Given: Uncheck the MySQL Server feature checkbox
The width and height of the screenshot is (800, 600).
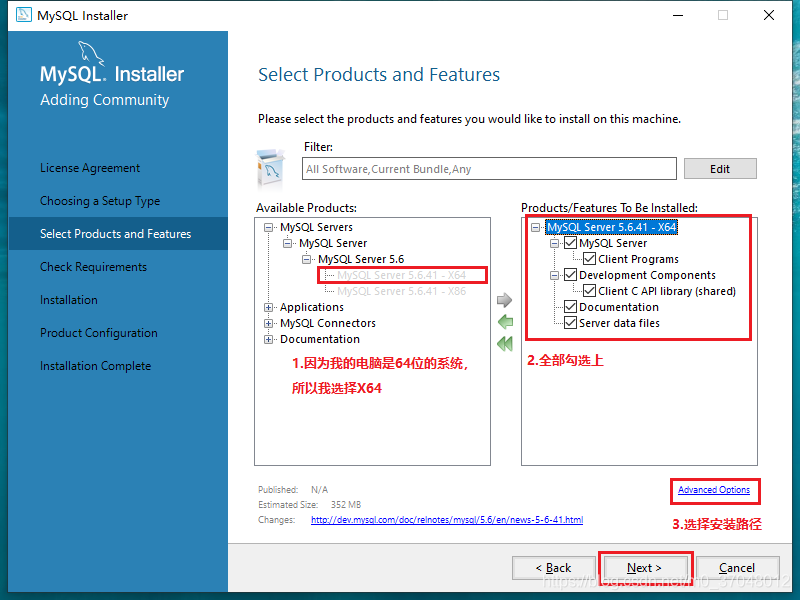Looking at the screenshot, I should pyautogui.click(x=570, y=243).
